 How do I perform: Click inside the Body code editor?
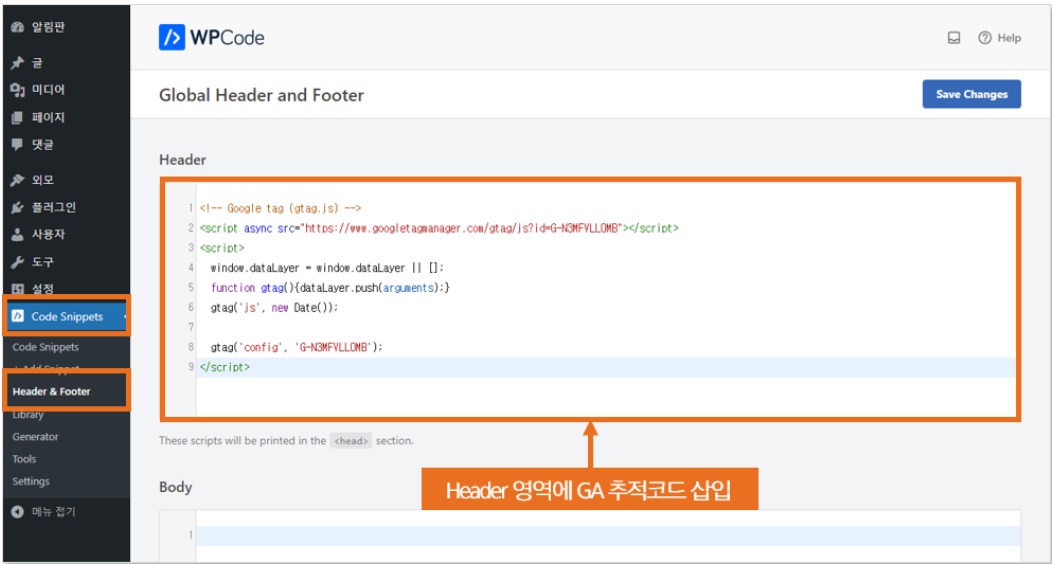(x=590, y=536)
